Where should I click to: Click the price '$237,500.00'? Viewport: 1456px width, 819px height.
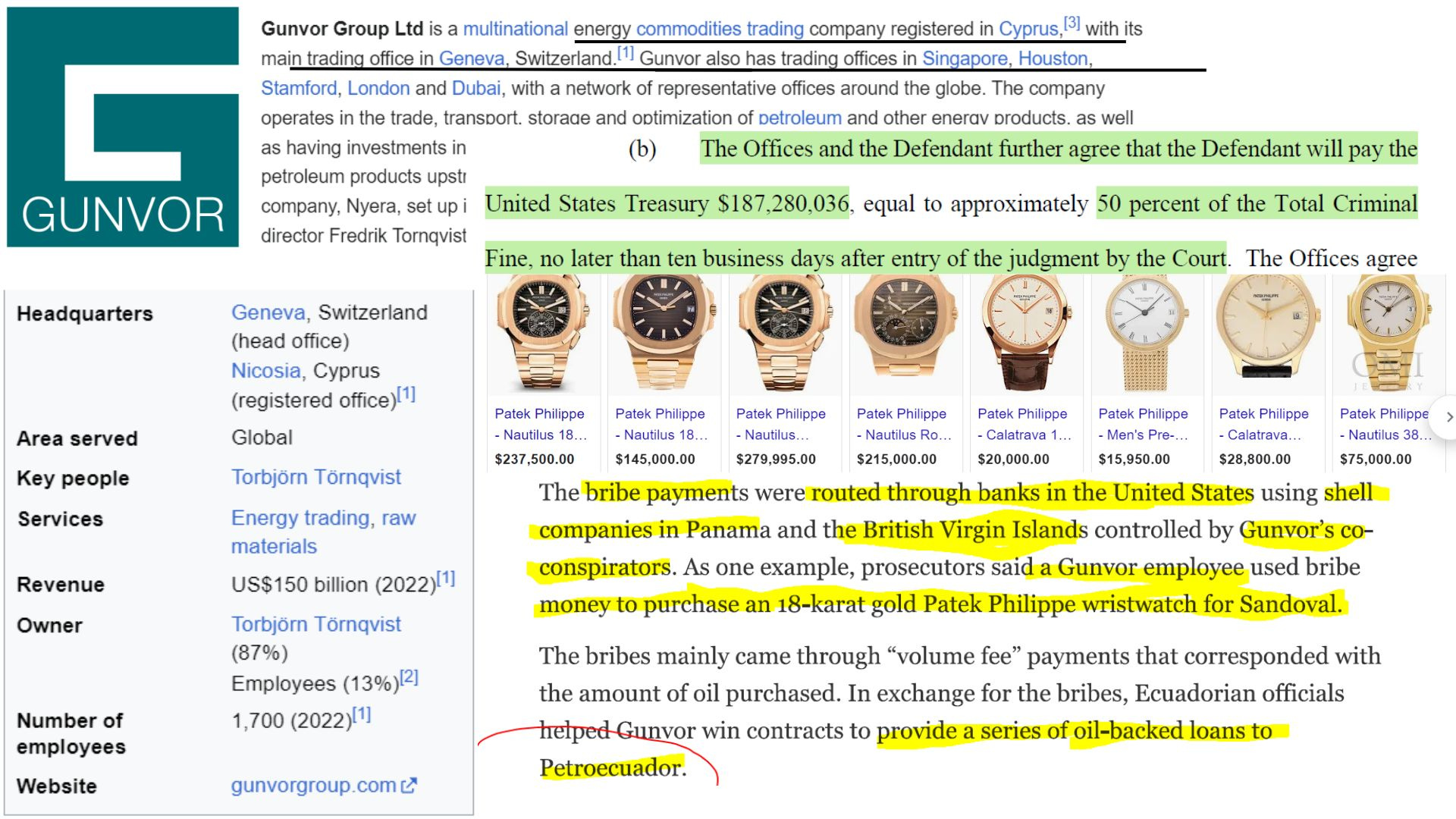pyautogui.click(x=535, y=459)
